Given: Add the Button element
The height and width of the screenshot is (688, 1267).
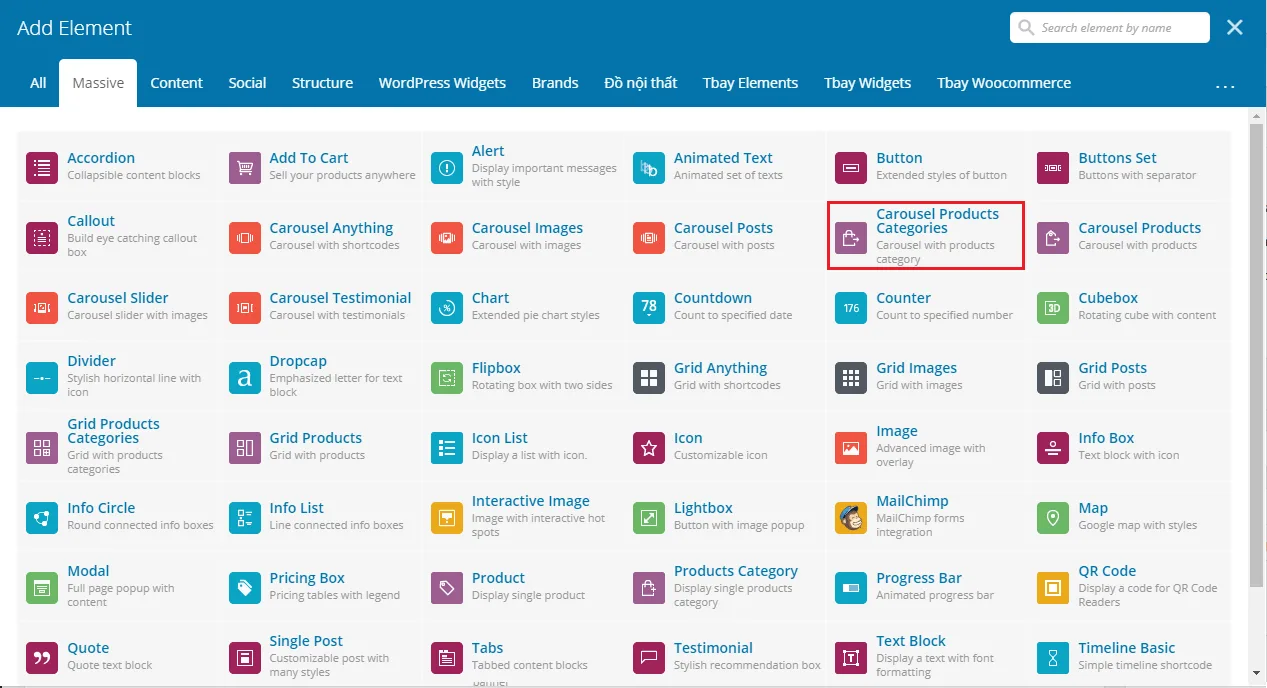Looking at the screenshot, I should (925, 166).
